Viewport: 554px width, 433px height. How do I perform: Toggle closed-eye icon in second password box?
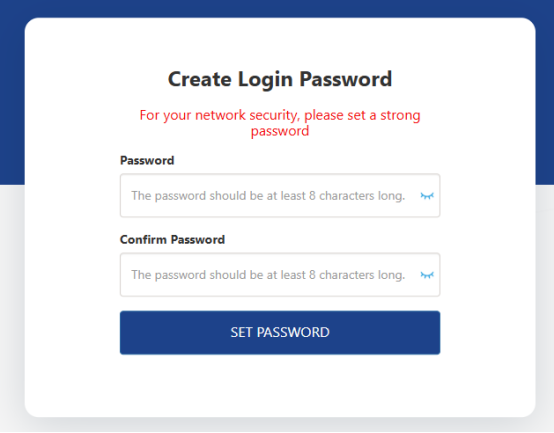(427, 275)
